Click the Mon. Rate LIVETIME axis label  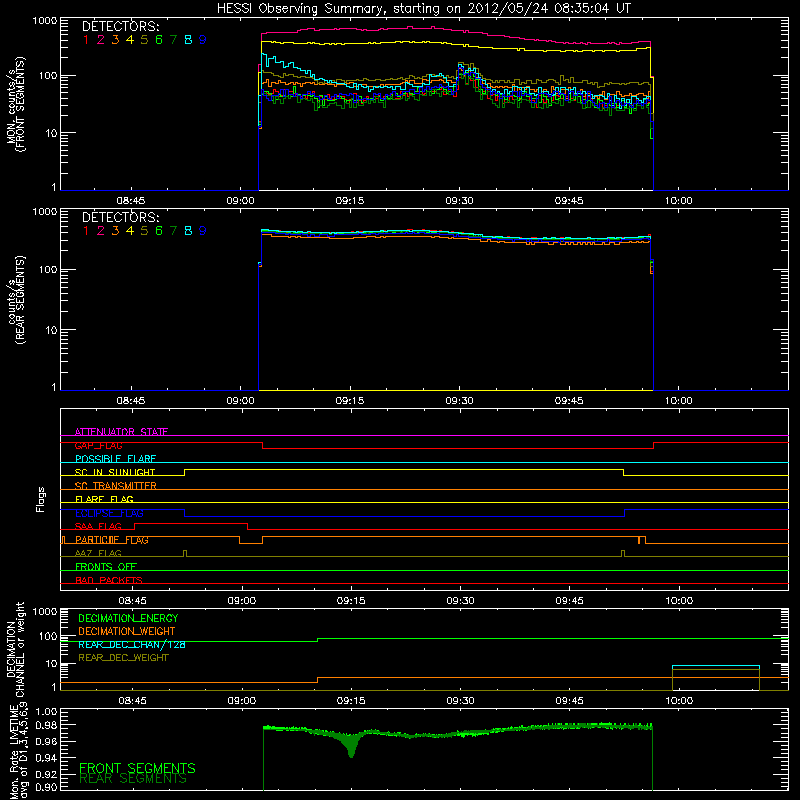click(18, 753)
